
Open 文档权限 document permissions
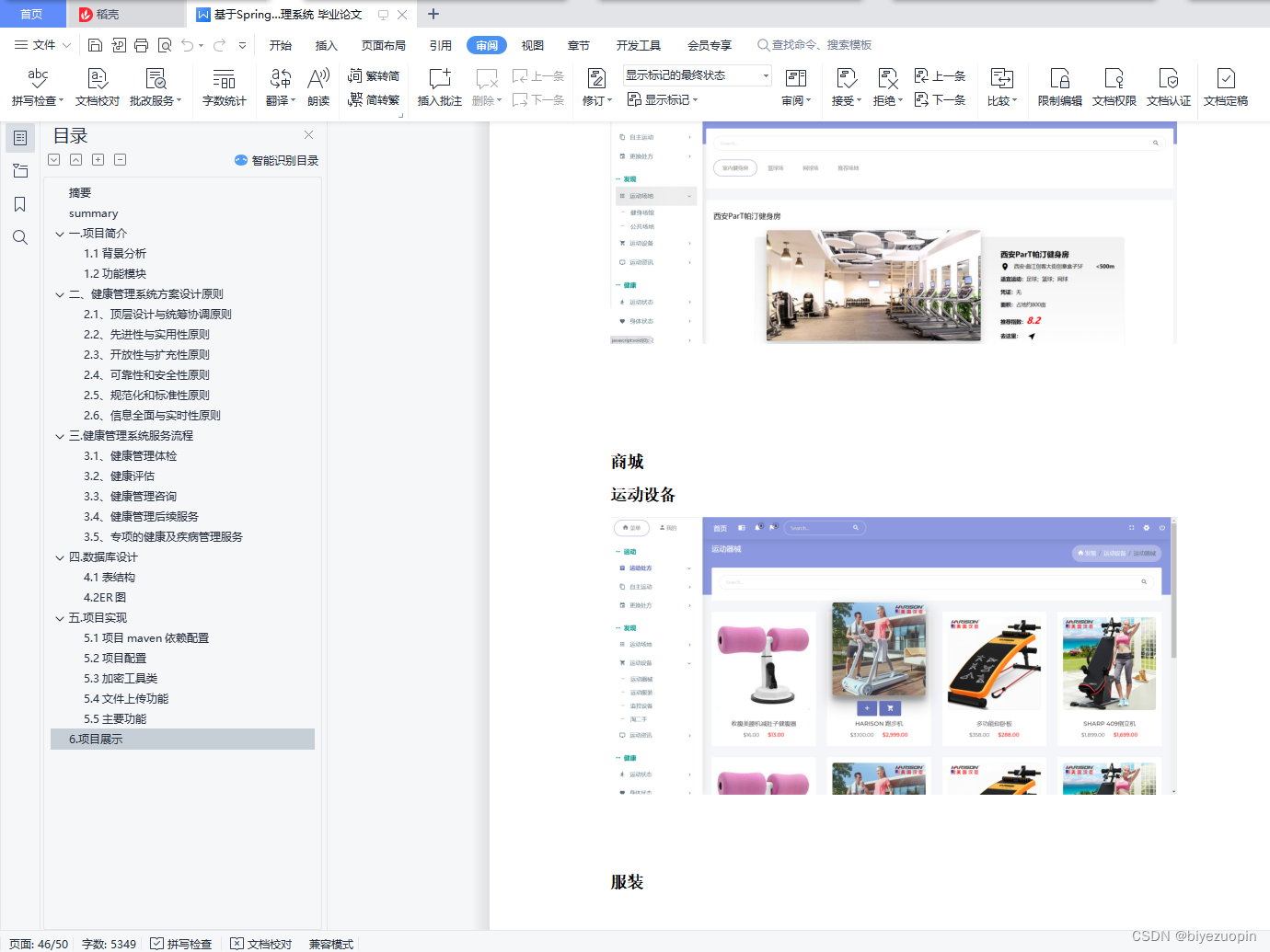1114,87
